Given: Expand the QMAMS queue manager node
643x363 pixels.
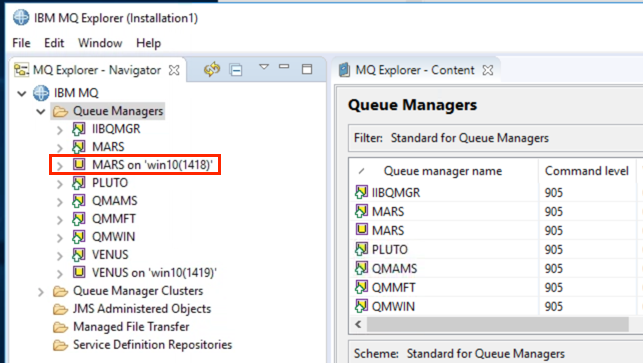Looking at the screenshot, I should coord(60,202).
